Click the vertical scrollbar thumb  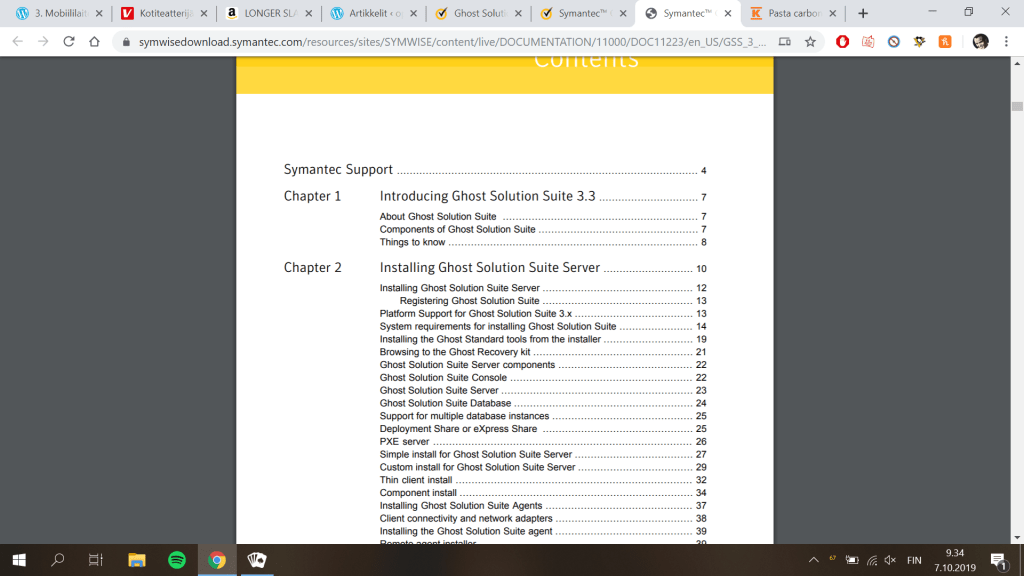[x=1016, y=106]
